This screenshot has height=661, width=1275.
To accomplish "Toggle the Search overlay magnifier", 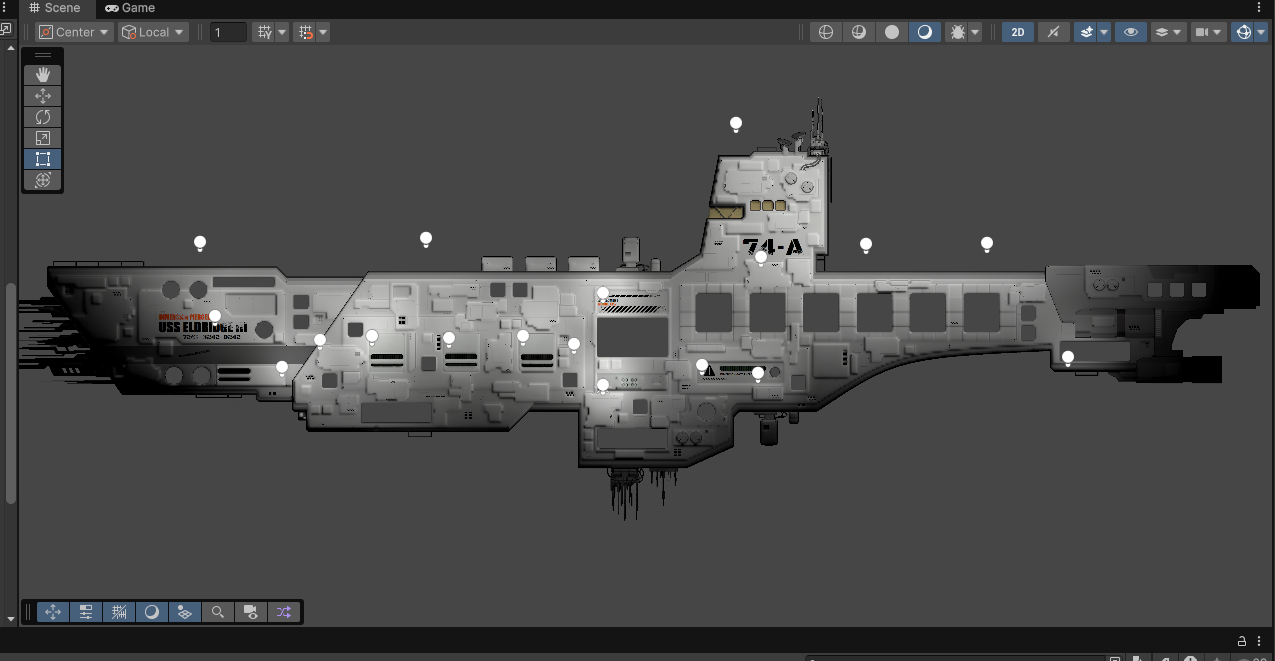I will coord(218,612).
